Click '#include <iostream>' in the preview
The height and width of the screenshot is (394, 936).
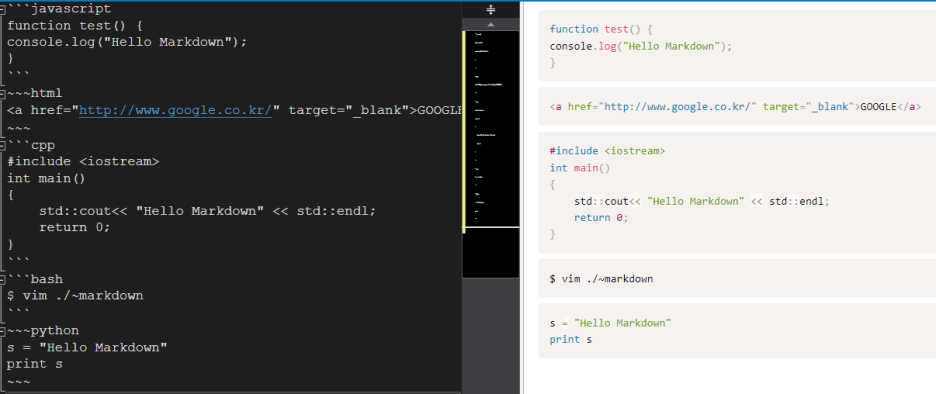tap(607, 151)
